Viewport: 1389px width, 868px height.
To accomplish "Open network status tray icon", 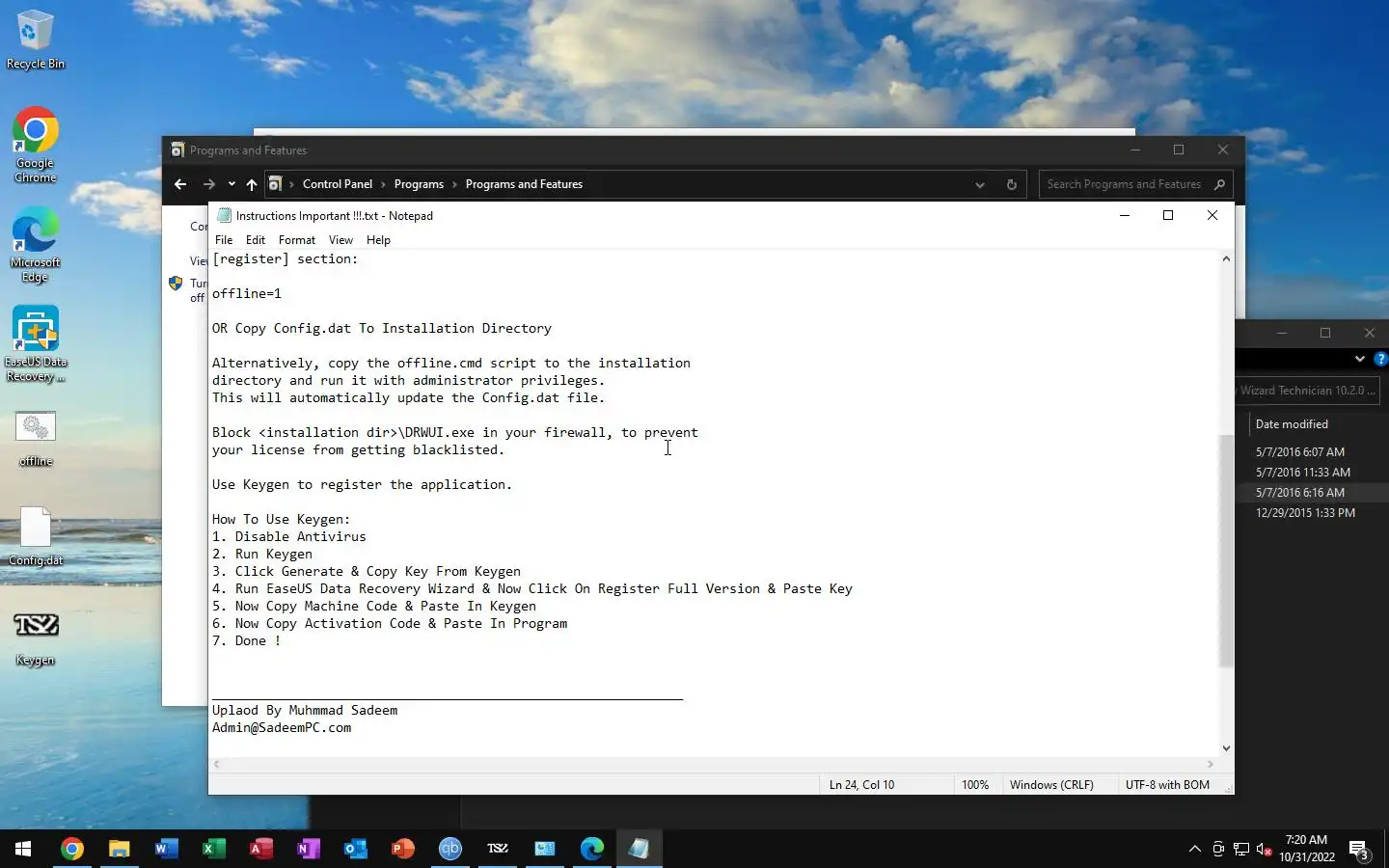I will click(1241, 849).
